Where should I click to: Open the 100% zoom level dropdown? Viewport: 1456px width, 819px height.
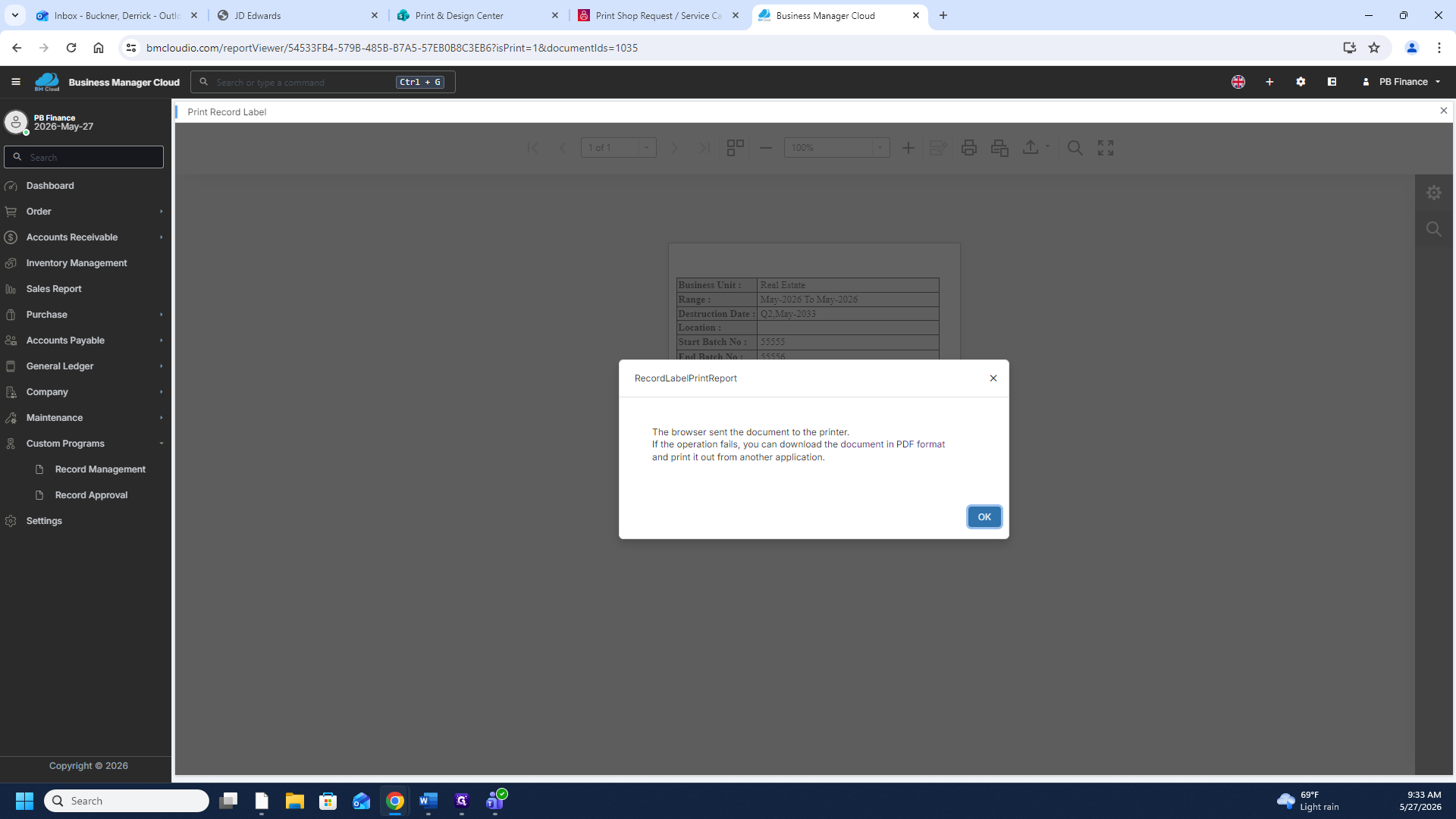click(x=880, y=148)
